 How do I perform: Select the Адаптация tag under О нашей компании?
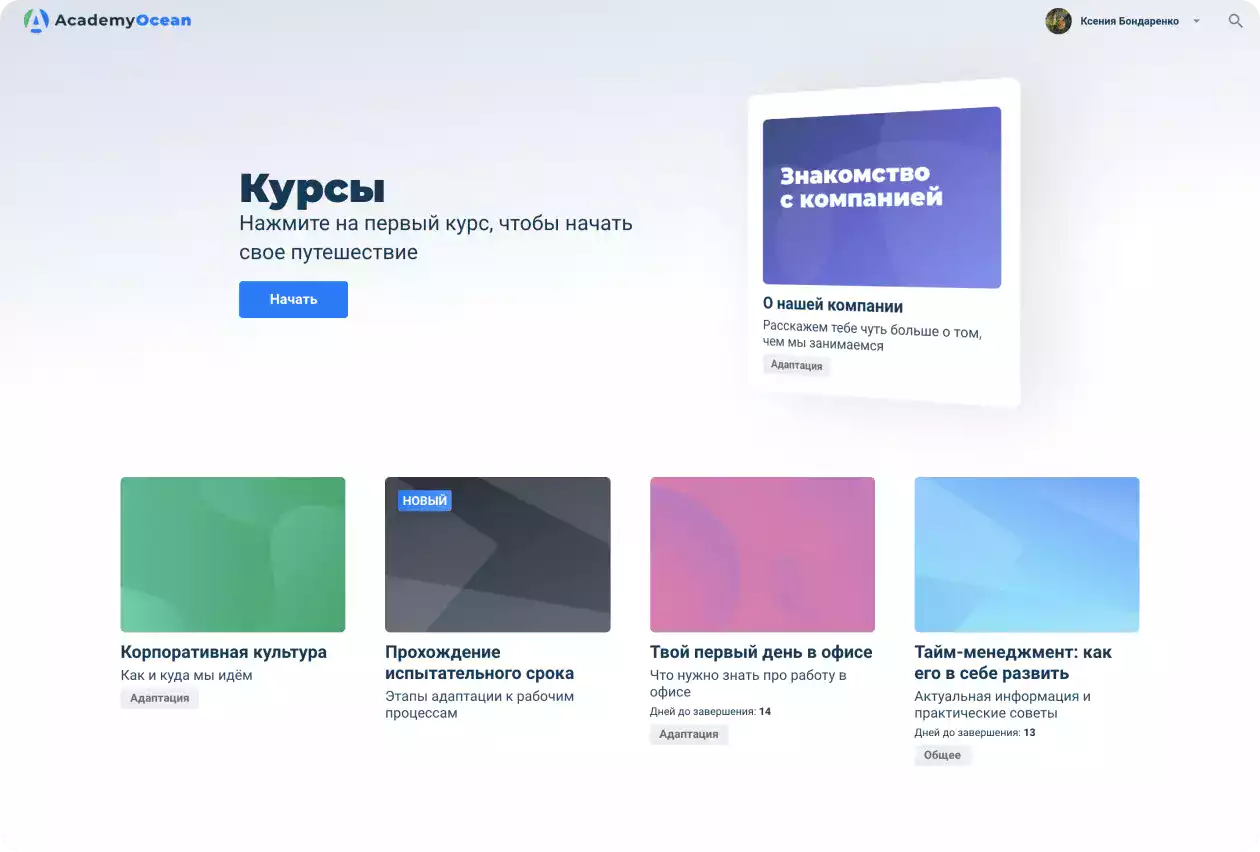click(796, 365)
